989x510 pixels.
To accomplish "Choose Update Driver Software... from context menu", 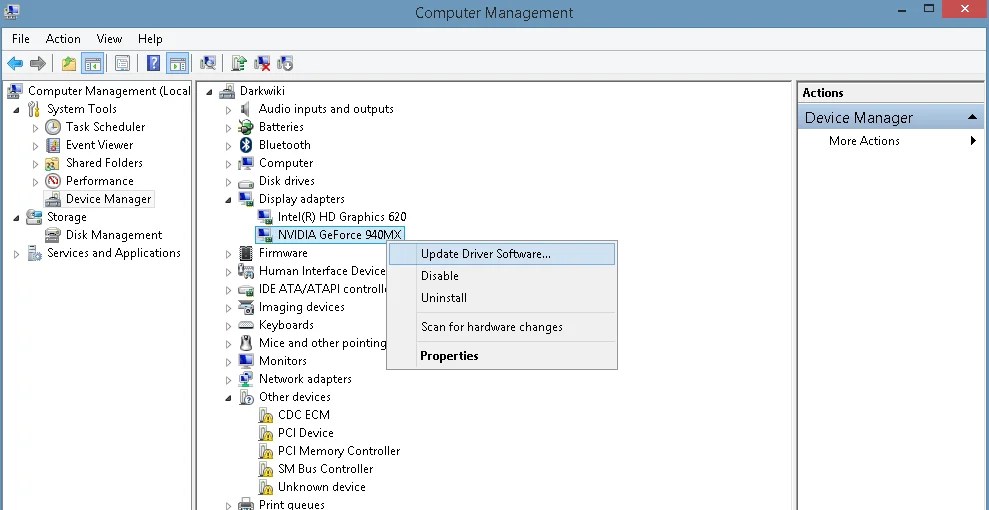I will [501, 254].
